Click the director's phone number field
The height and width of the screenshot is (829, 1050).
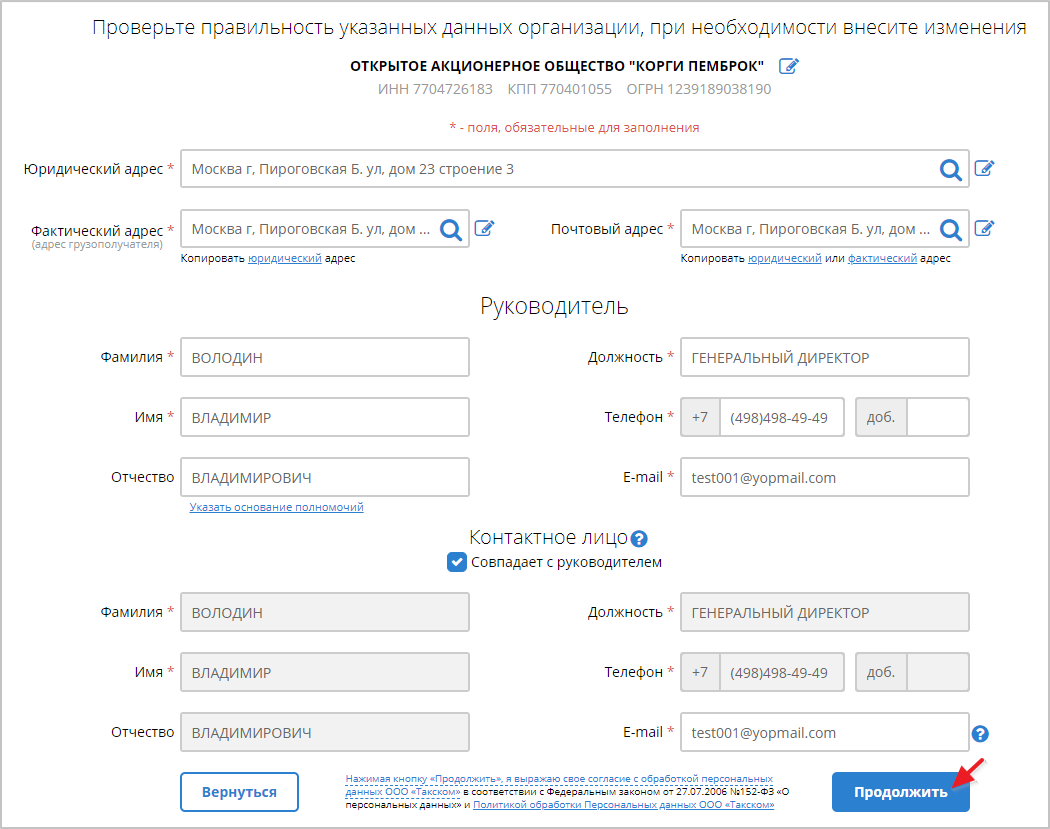click(780, 417)
